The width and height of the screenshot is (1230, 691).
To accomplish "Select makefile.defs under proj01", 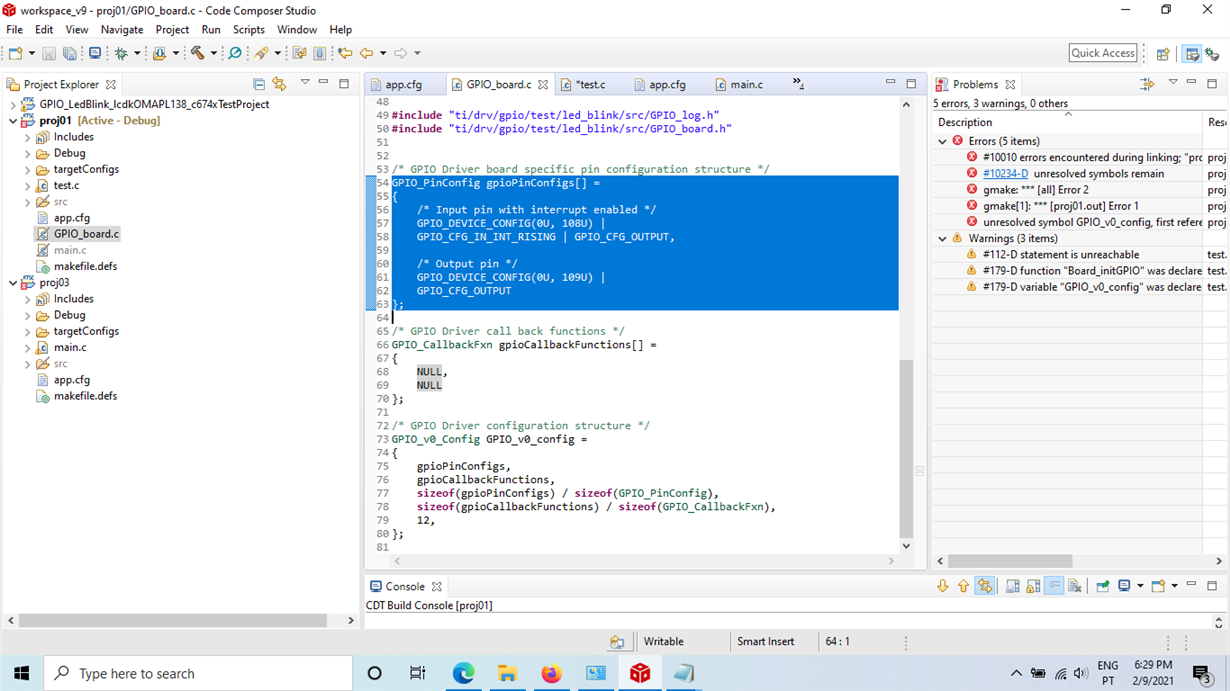I will 85,267.
